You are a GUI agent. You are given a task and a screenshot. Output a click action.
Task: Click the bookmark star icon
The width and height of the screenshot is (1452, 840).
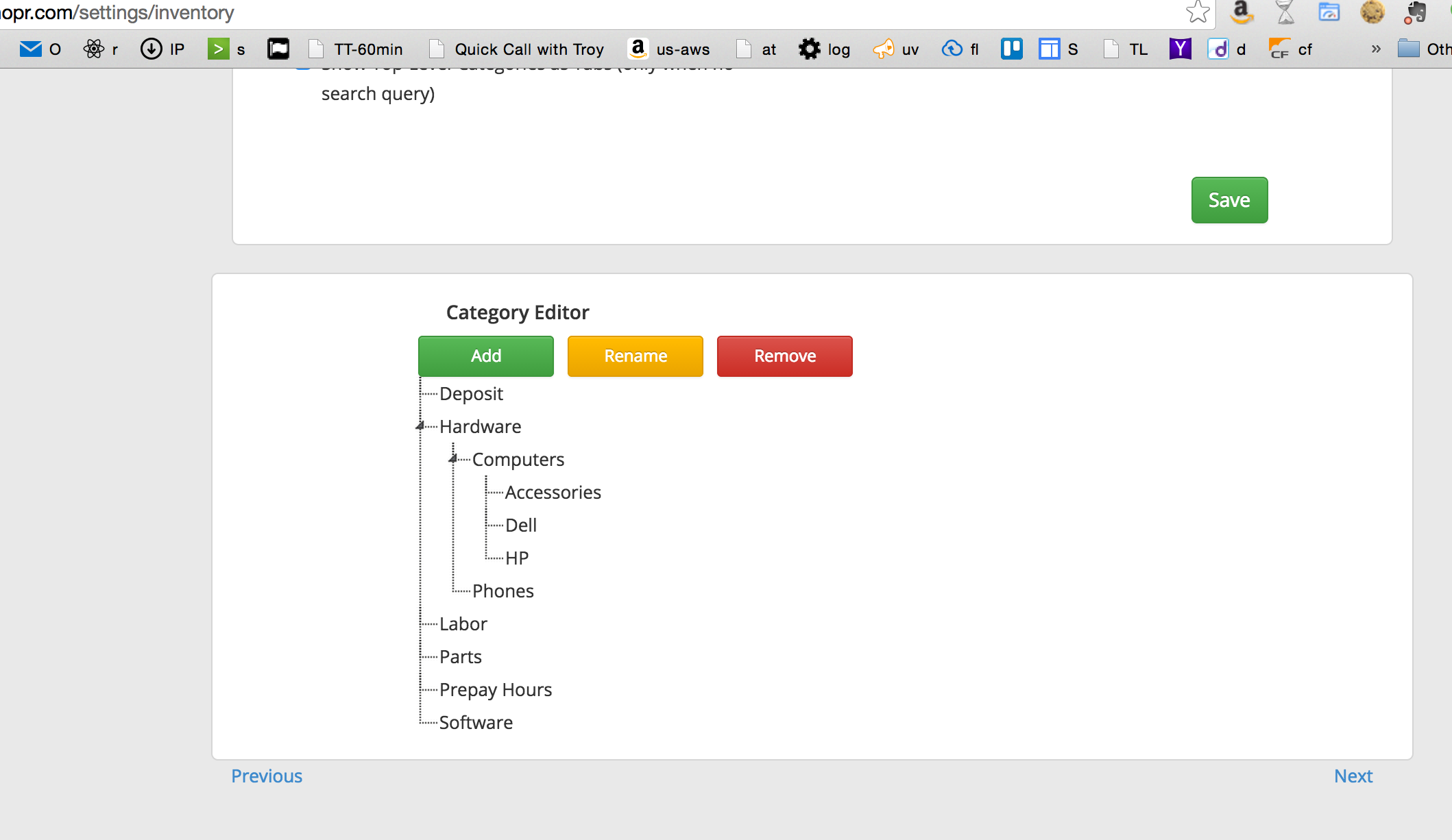pyautogui.click(x=1197, y=12)
